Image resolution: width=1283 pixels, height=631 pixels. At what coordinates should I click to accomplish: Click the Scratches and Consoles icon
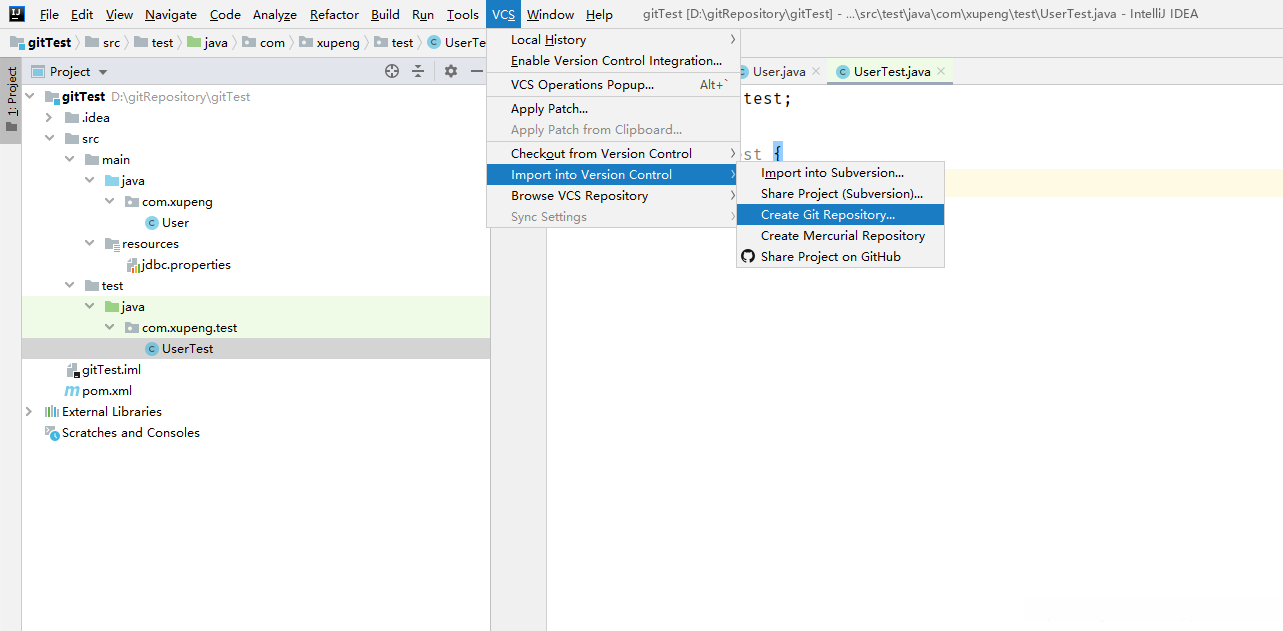pyautogui.click(x=52, y=433)
